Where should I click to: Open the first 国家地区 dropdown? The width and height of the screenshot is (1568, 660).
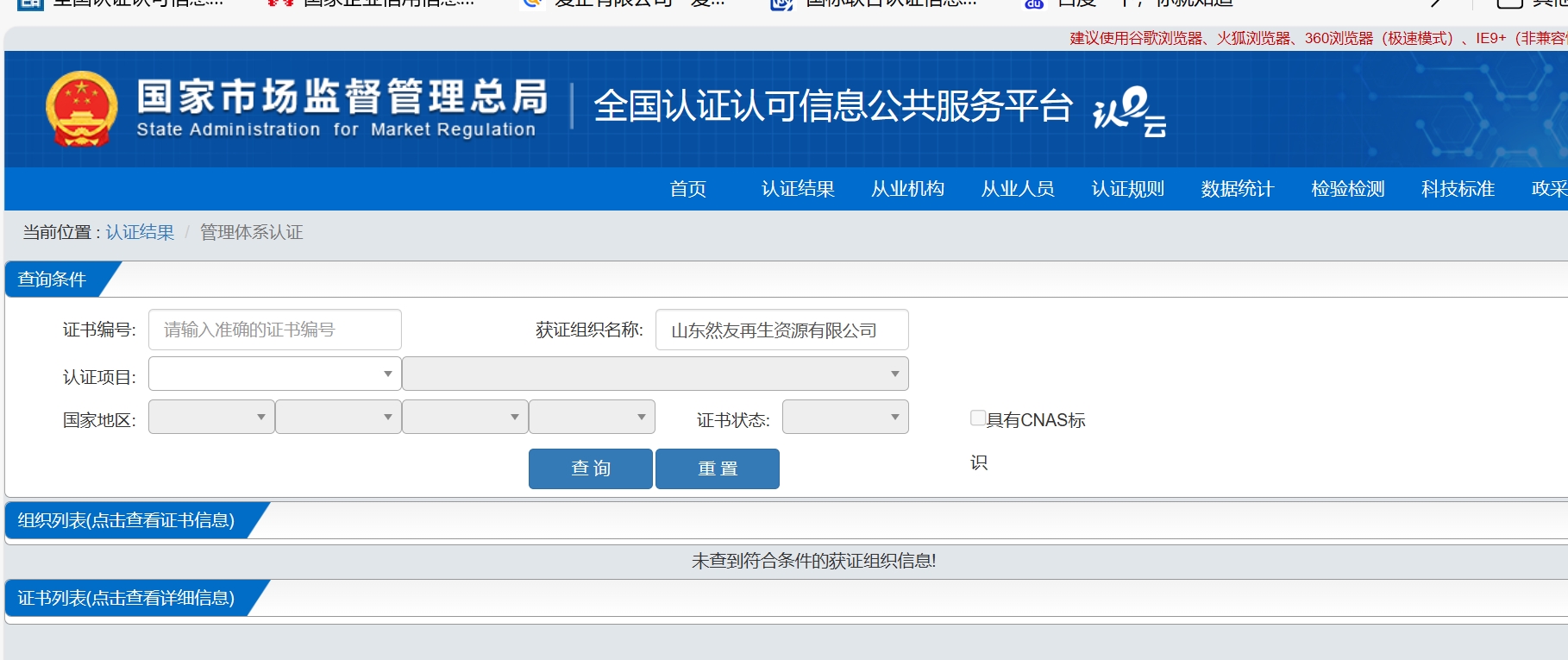pos(211,417)
